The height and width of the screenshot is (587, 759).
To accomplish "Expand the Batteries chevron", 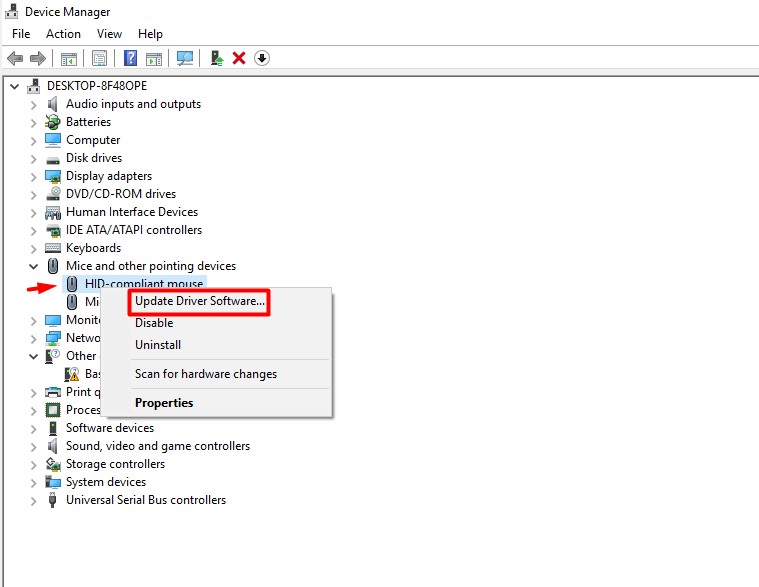I will 33,123.
